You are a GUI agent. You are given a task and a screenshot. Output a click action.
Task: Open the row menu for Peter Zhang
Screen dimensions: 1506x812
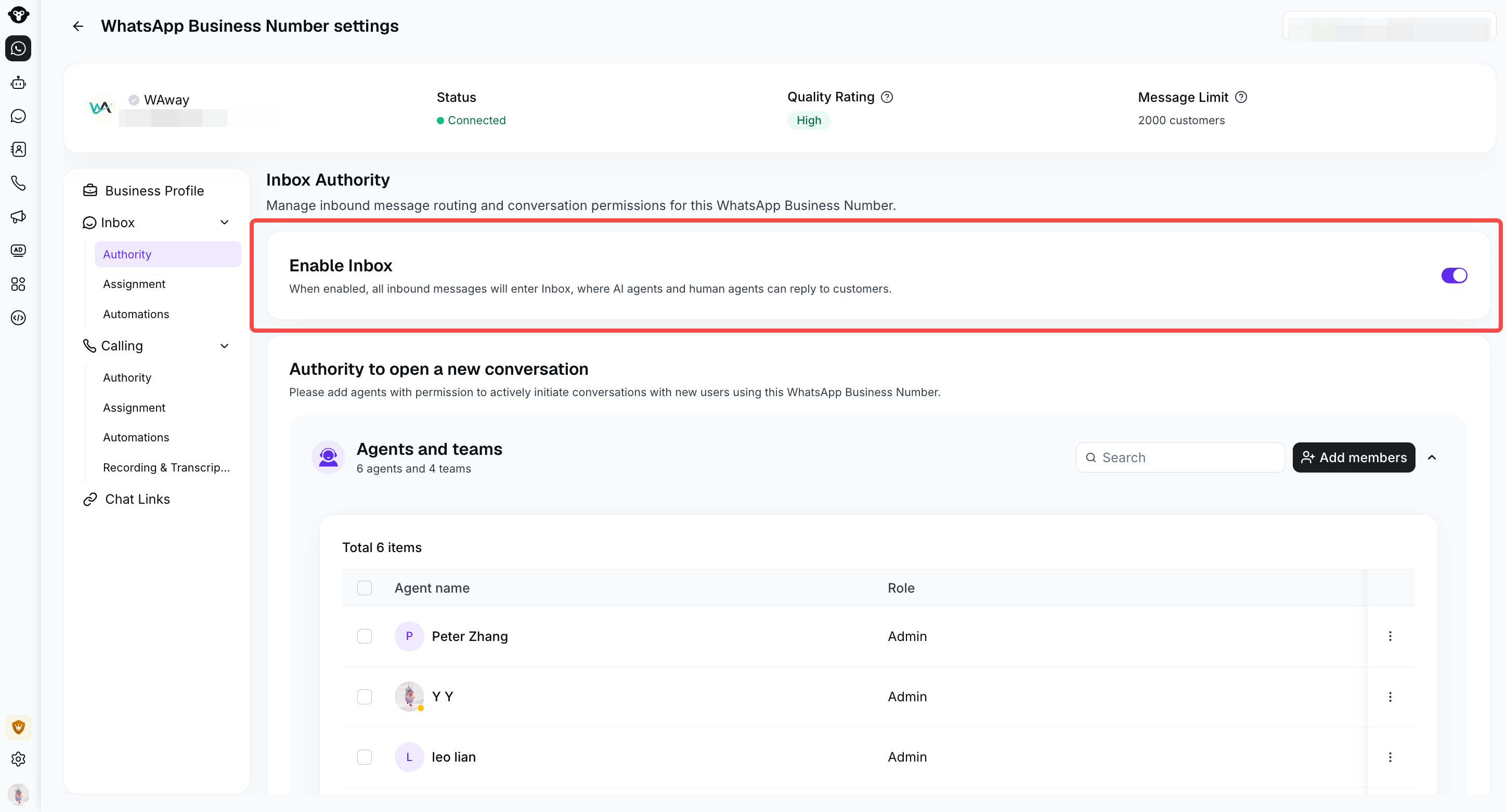(x=1390, y=636)
